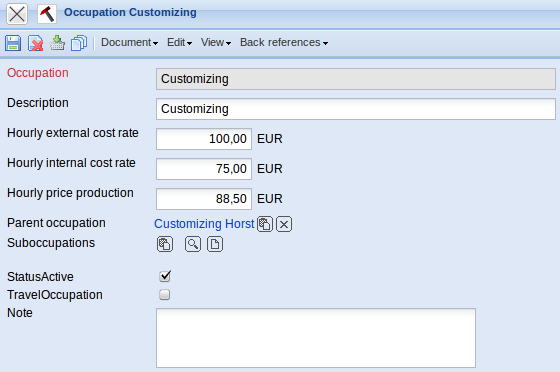Remove the Parent occupation with X icon

pos(284,224)
